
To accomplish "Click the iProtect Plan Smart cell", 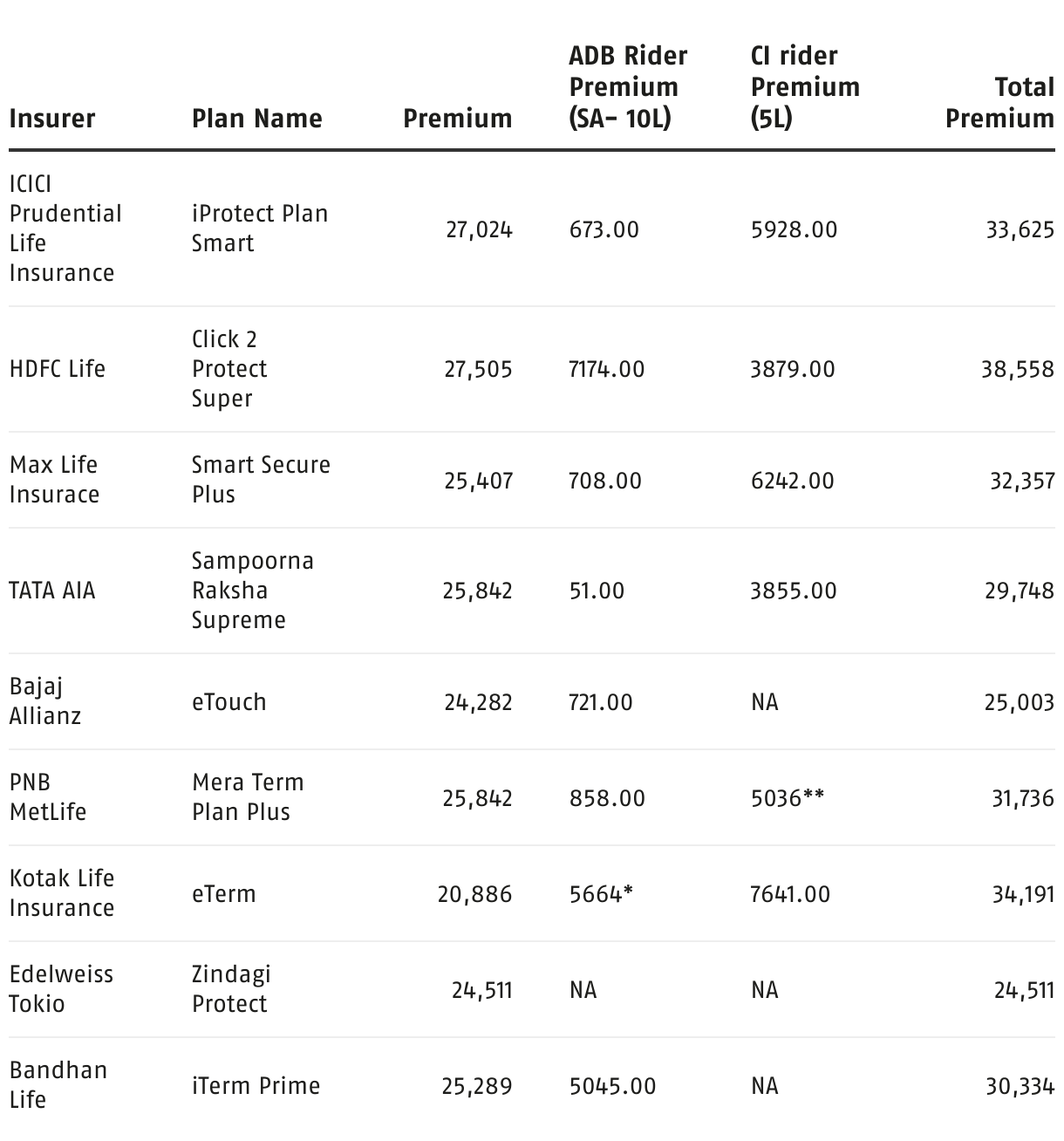I will [260, 229].
